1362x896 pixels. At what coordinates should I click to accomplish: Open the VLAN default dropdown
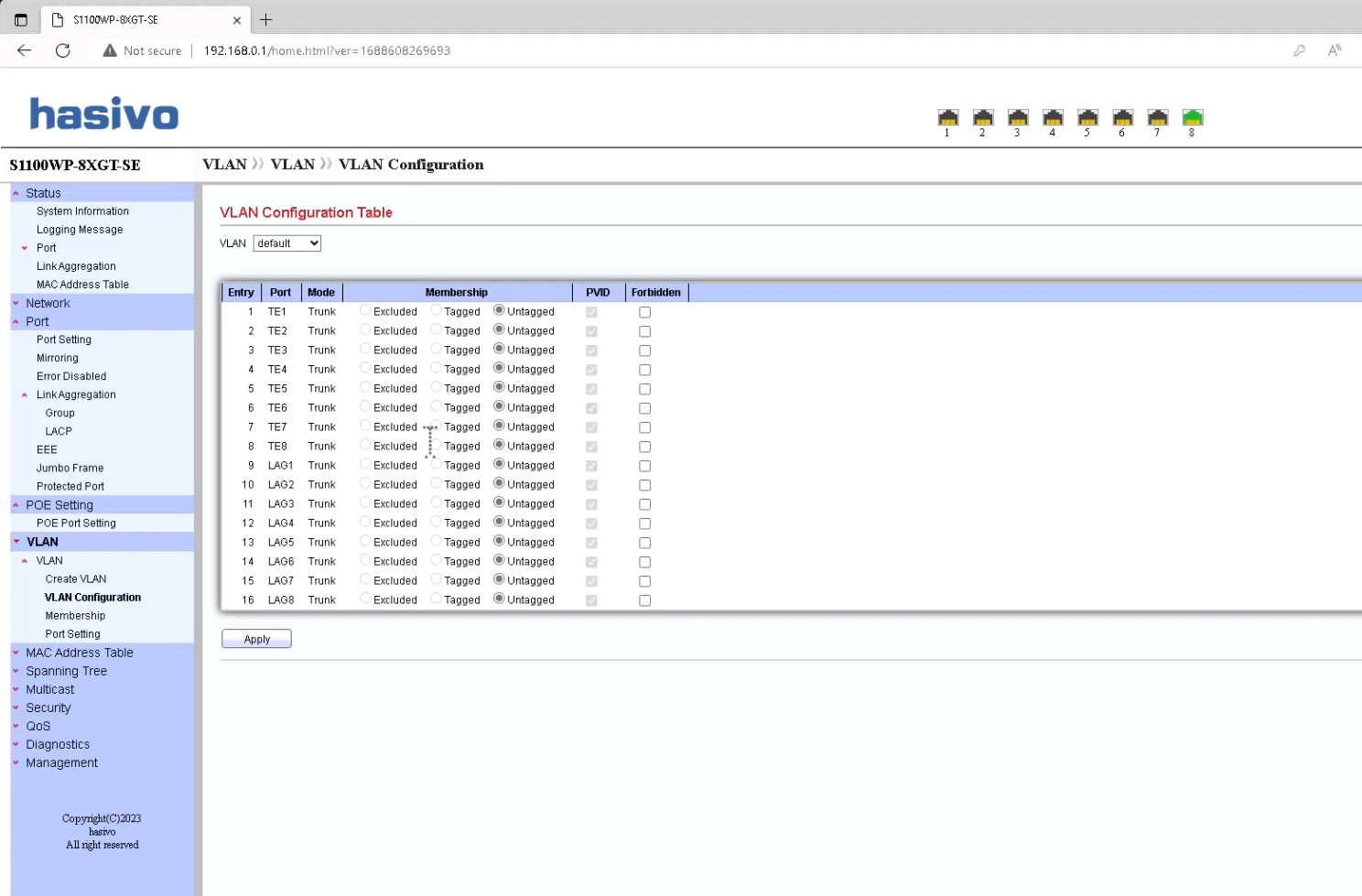click(x=287, y=243)
